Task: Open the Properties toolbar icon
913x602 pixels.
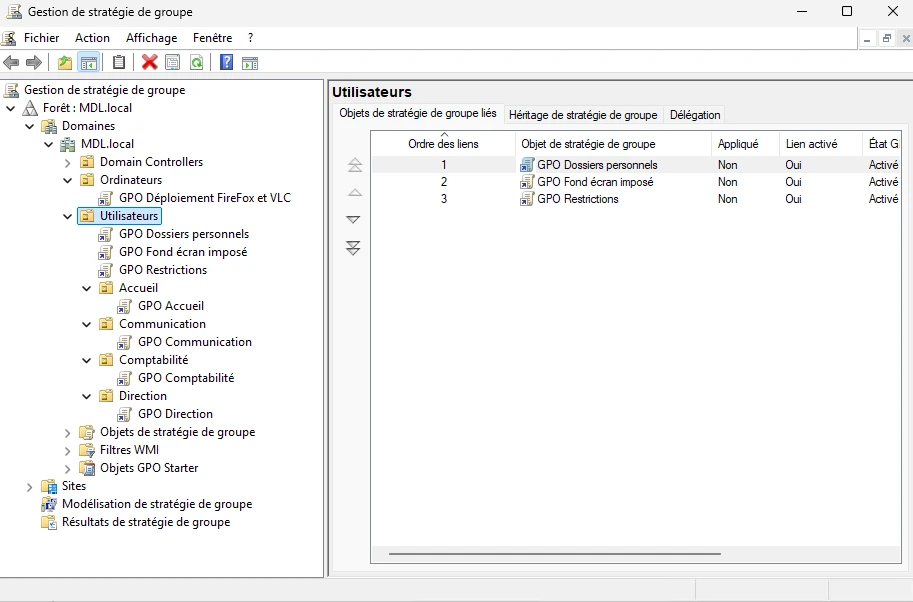Action: [172, 62]
